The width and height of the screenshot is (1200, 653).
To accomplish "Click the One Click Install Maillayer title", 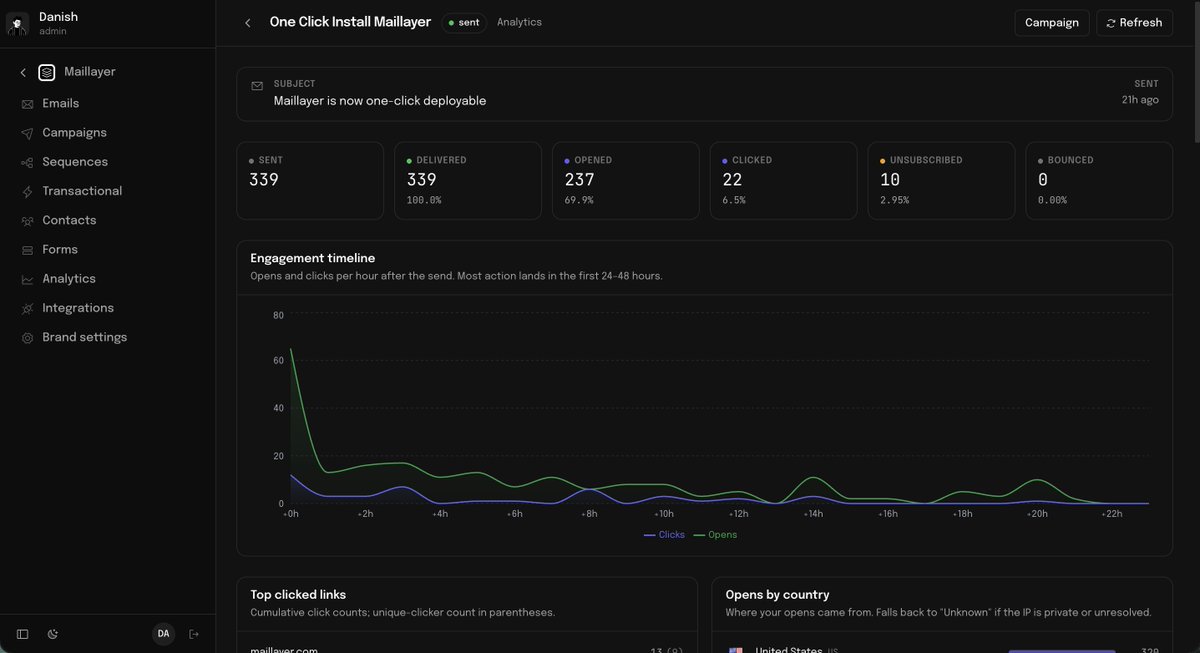I will [x=350, y=22].
